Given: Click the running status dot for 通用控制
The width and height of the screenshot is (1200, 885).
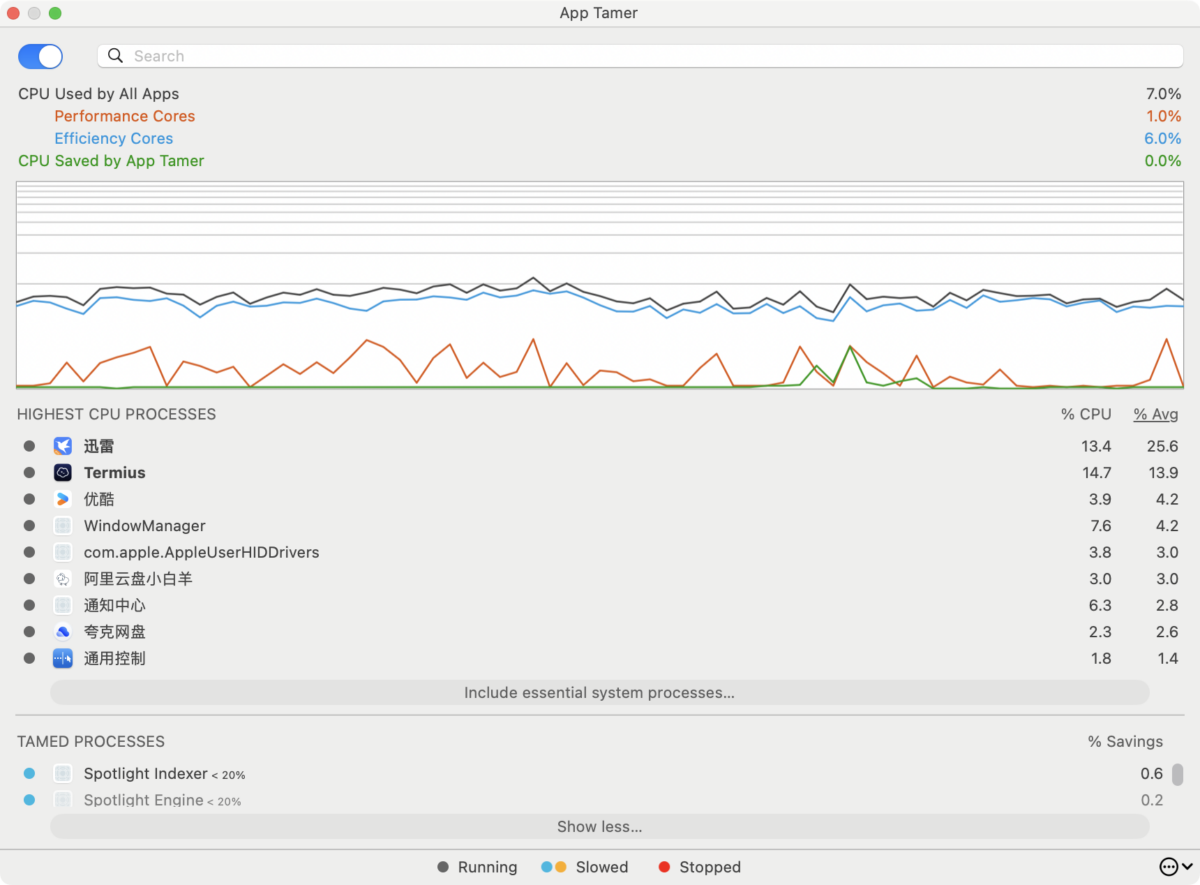Looking at the screenshot, I should tap(29, 658).
